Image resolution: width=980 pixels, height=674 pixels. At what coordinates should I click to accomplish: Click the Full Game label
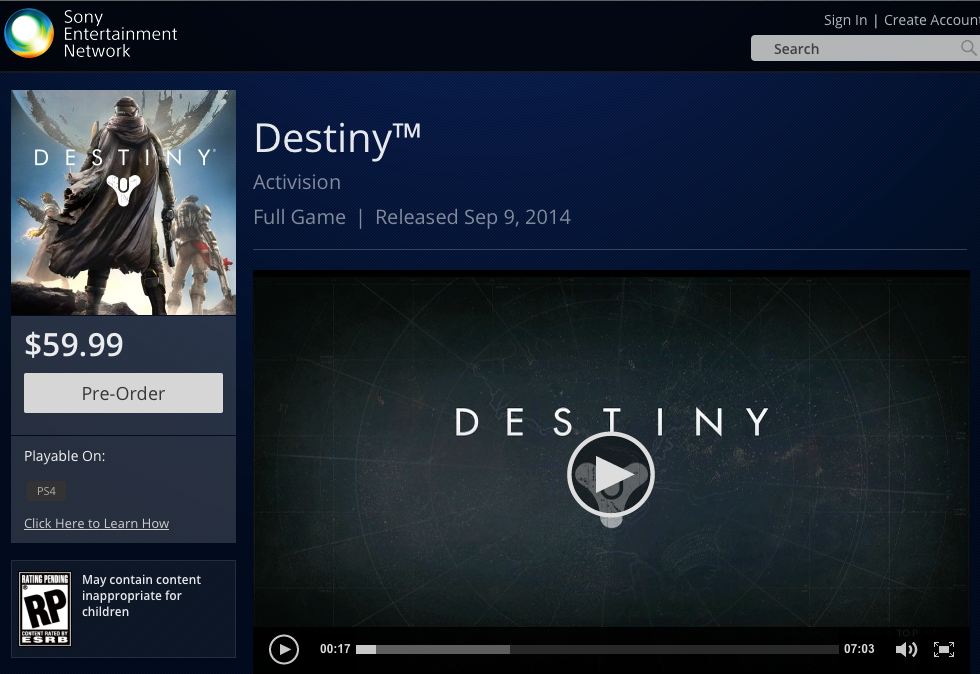299,217
